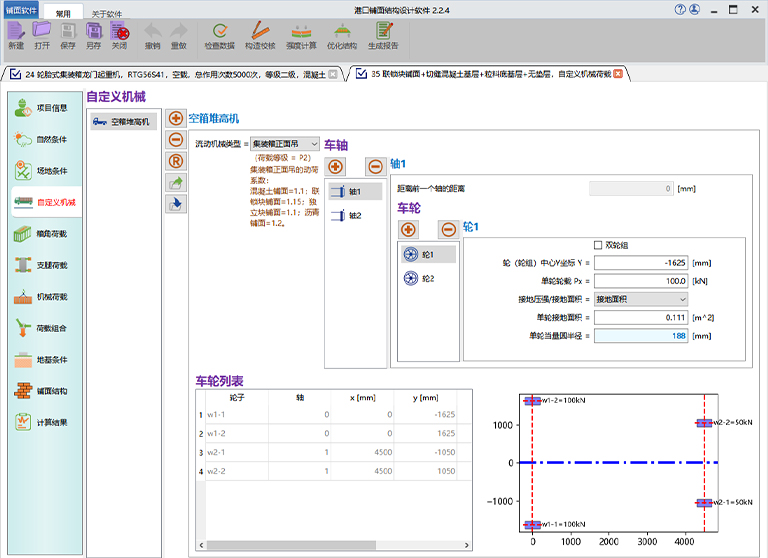Screen dimensions: 768x558
Task: Toggle checkbox on tab 24 轮胎式集装箱龙门起重机
Action: click(x=14, y=74)
